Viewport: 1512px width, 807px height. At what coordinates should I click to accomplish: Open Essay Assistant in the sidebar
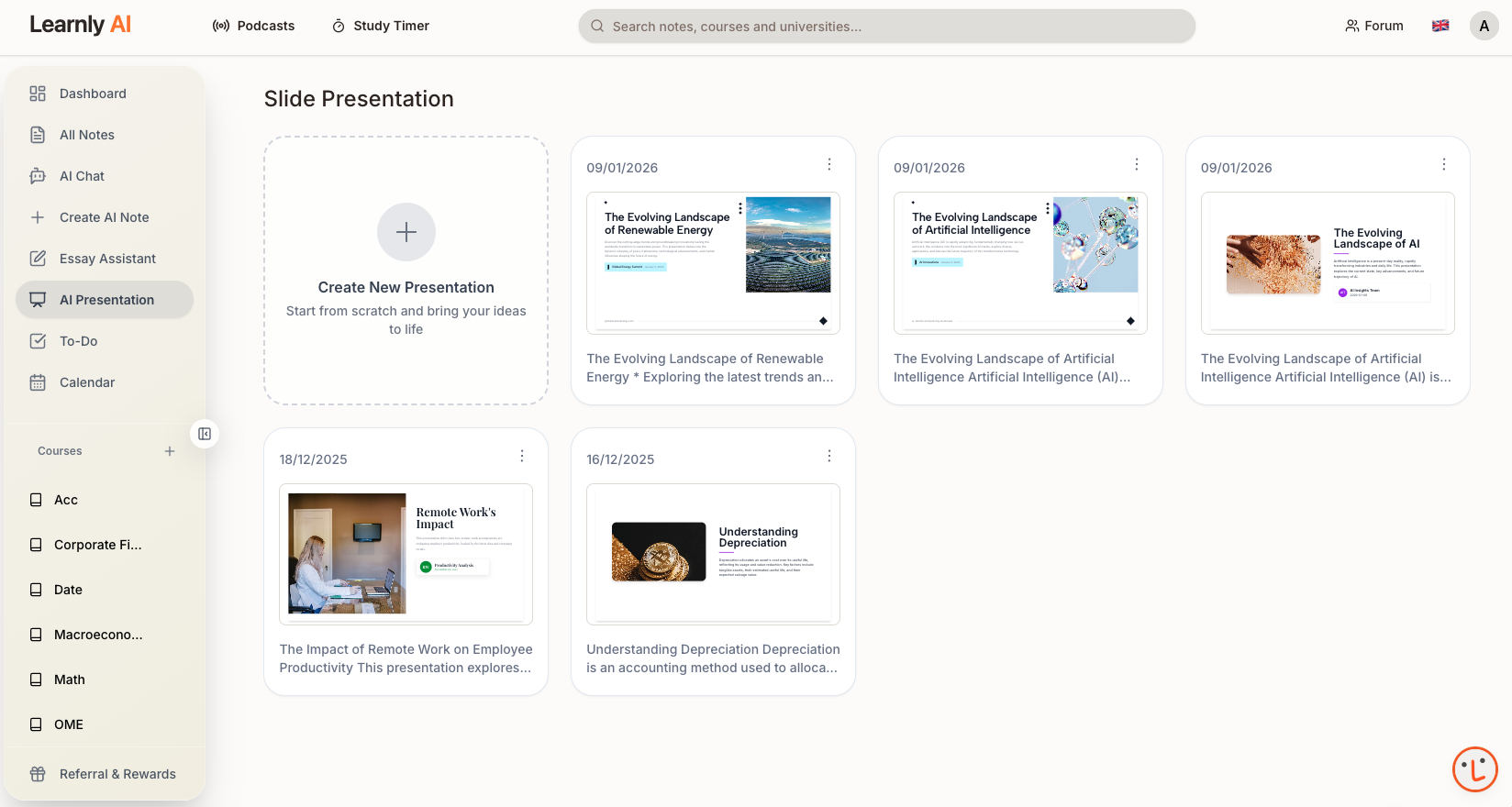105,259
